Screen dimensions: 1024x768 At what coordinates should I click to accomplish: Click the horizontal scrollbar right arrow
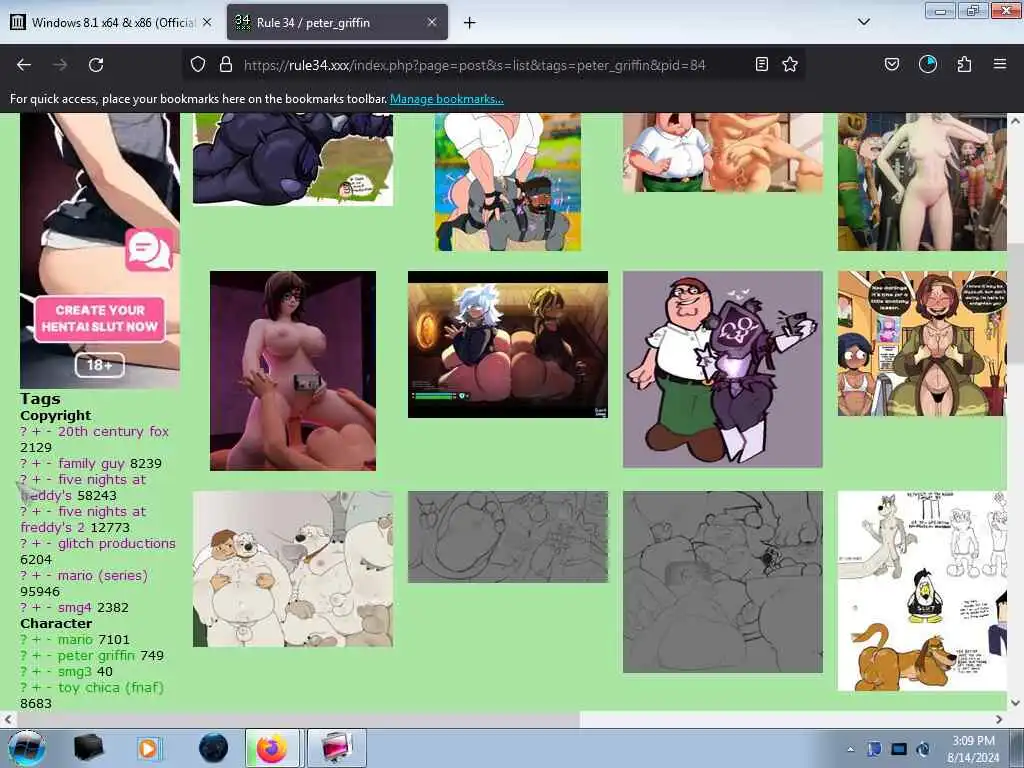[999, 719]
